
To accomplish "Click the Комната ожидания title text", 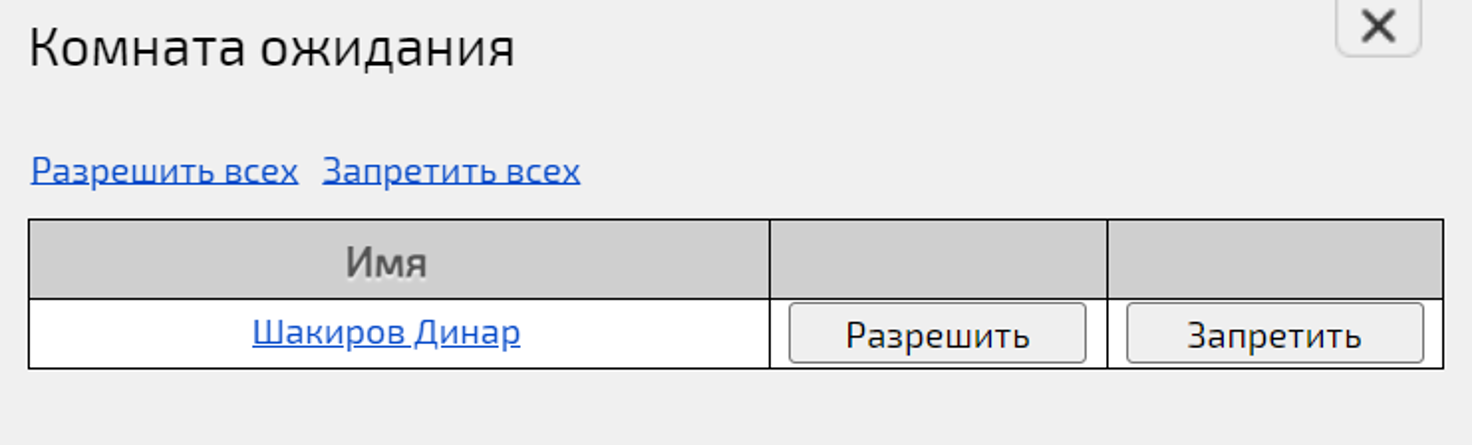I will tap(272, 48).
